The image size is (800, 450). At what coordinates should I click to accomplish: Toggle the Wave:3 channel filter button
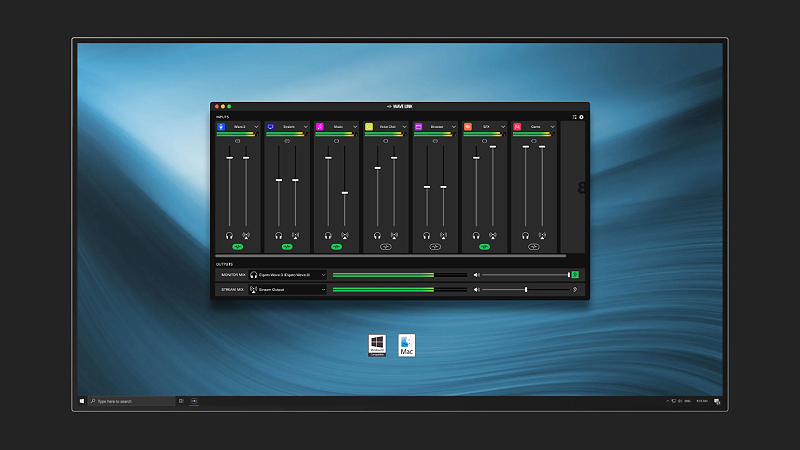pos(238,245)
